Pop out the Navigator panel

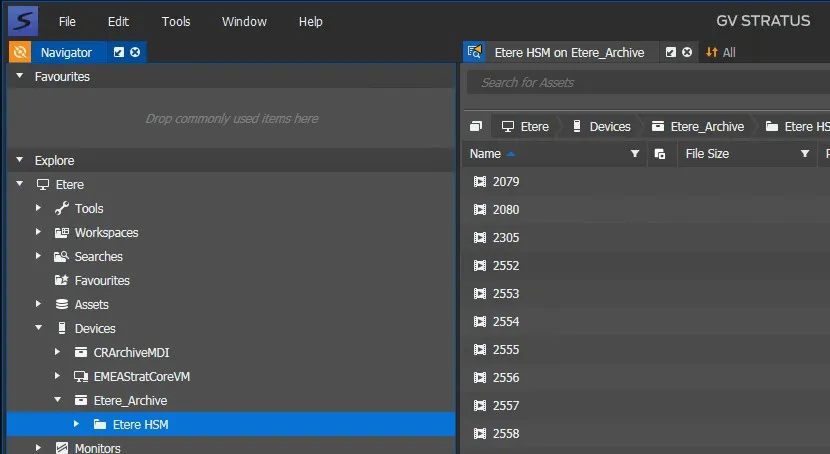[119, 52]
